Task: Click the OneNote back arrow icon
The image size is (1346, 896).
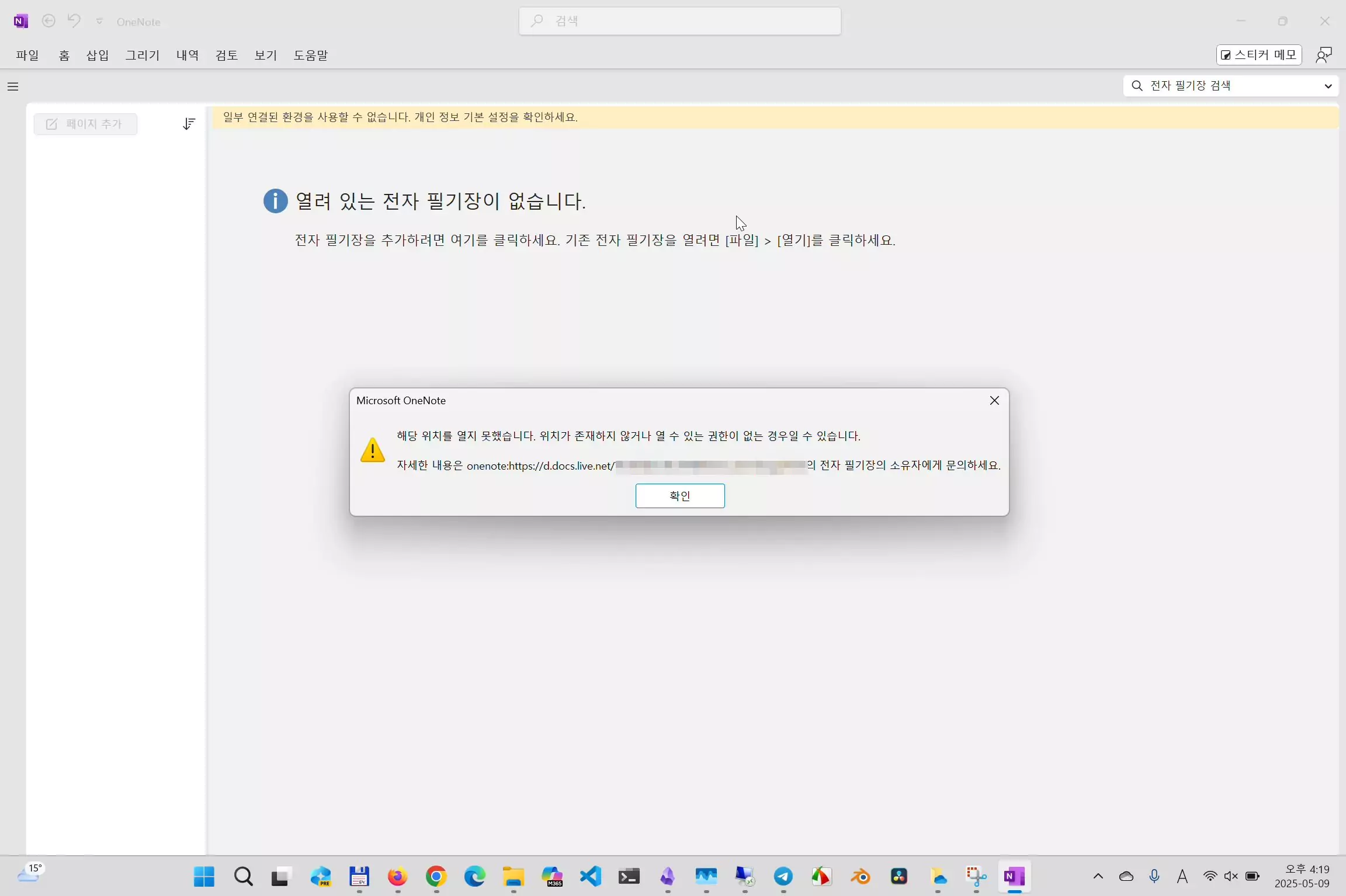Action: [48, 21]
